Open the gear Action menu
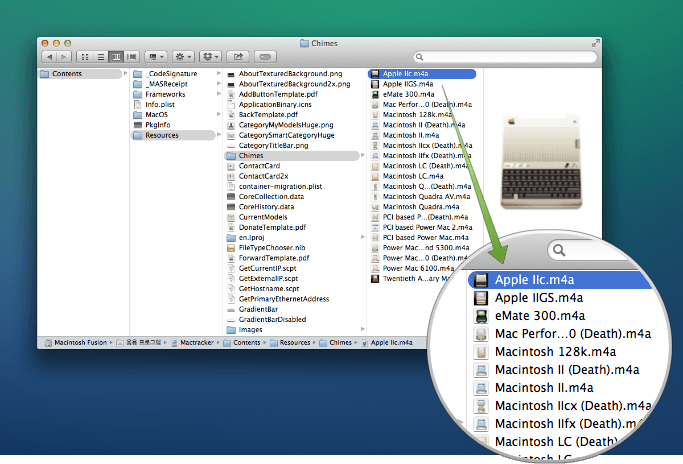Screen dimensions: 683x464 pos(183,57)
